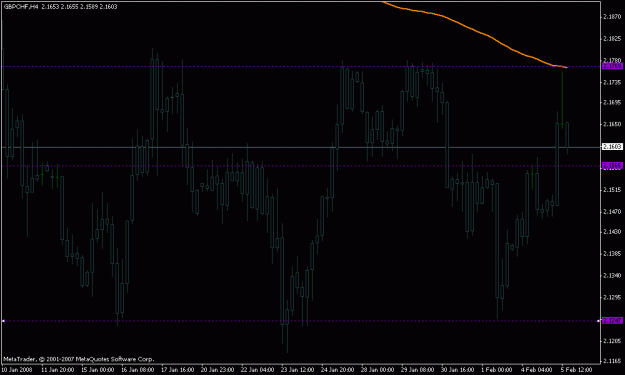Click the 17 Jan 16:00 time label
This screenshot has width=625, height=375.
click(x=177, y=370)
